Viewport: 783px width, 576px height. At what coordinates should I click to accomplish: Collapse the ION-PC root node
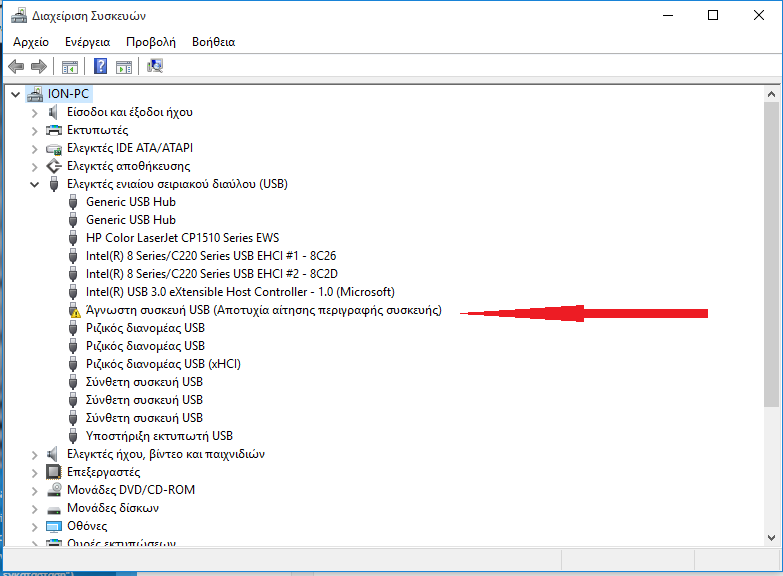click(x=16, y=94)
